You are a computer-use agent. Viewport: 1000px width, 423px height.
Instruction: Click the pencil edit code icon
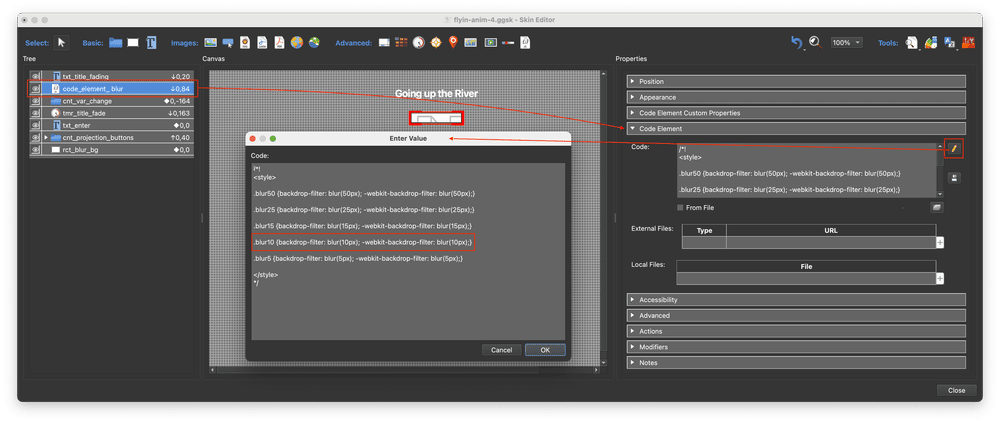pos(954,149)
